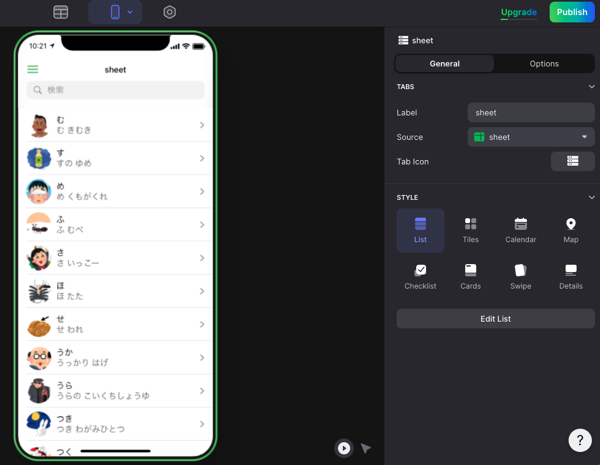The image size is (600, 465).
Task: Open the ほ たた list row
Action: (115, 291)
